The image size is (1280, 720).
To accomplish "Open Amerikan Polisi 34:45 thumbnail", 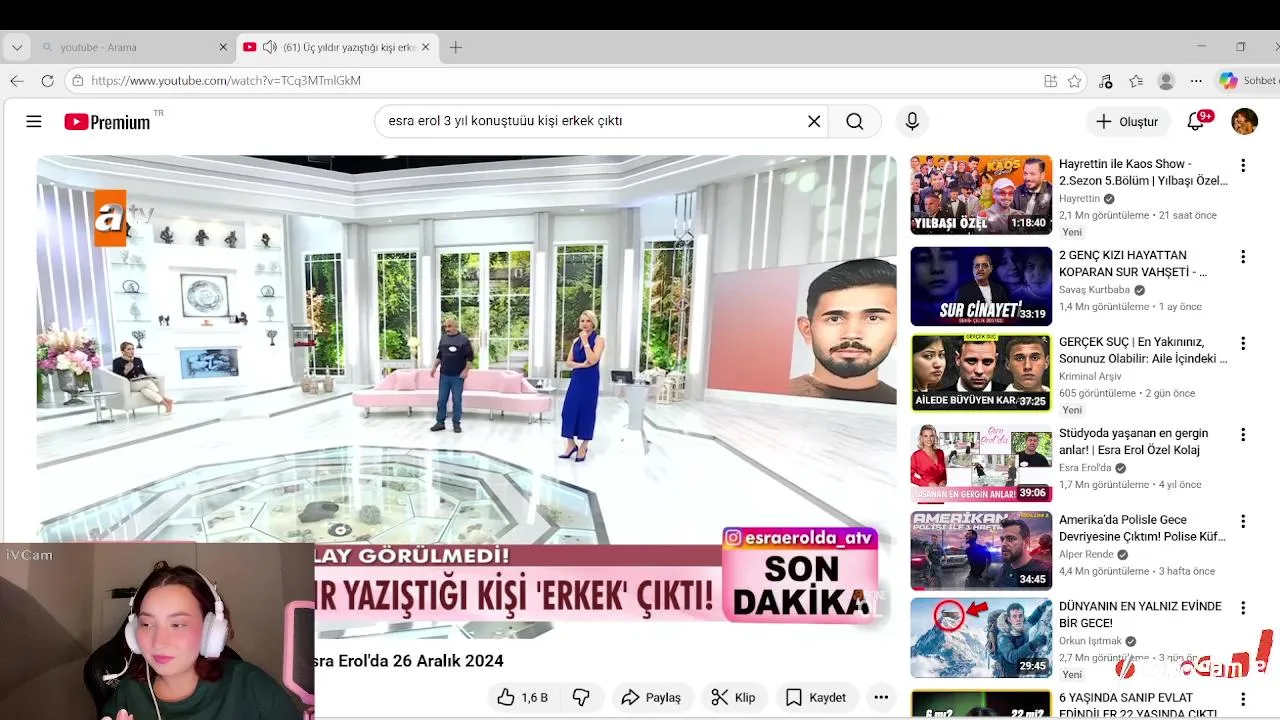I will (981, 551).
